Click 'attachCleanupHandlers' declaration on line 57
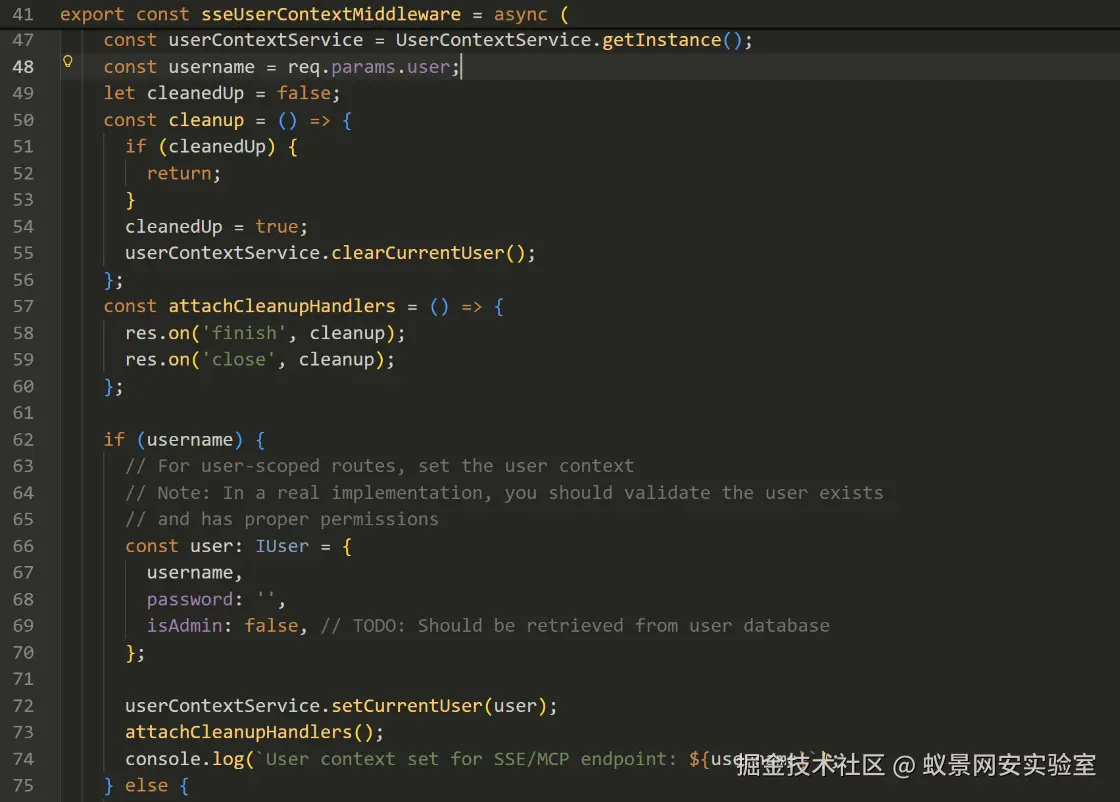This screenshot has height=802, width=1120. coord(281,306)
